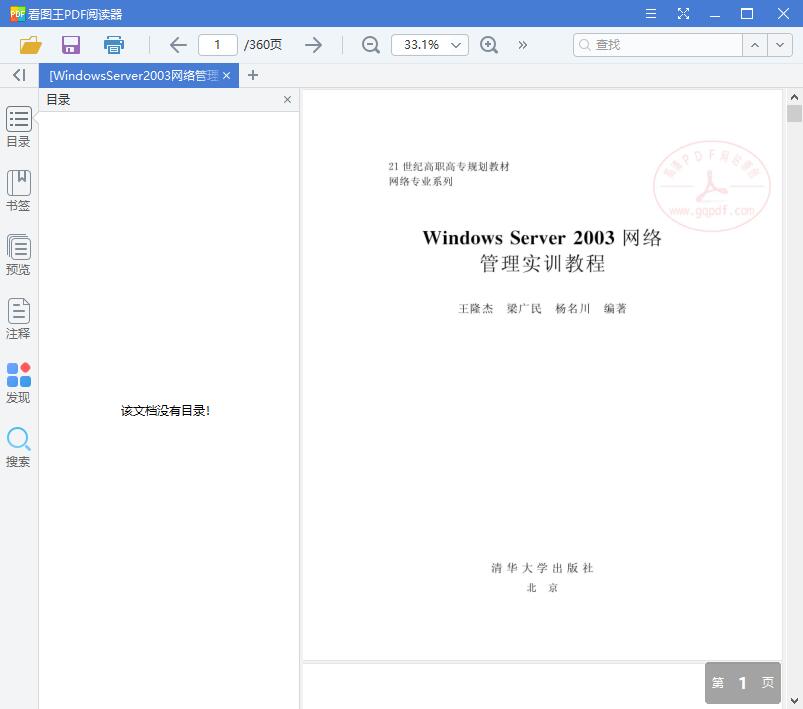
Task: Go to the previous page with the left arrow
Action: pyautogui.click(x=178, y=45)
